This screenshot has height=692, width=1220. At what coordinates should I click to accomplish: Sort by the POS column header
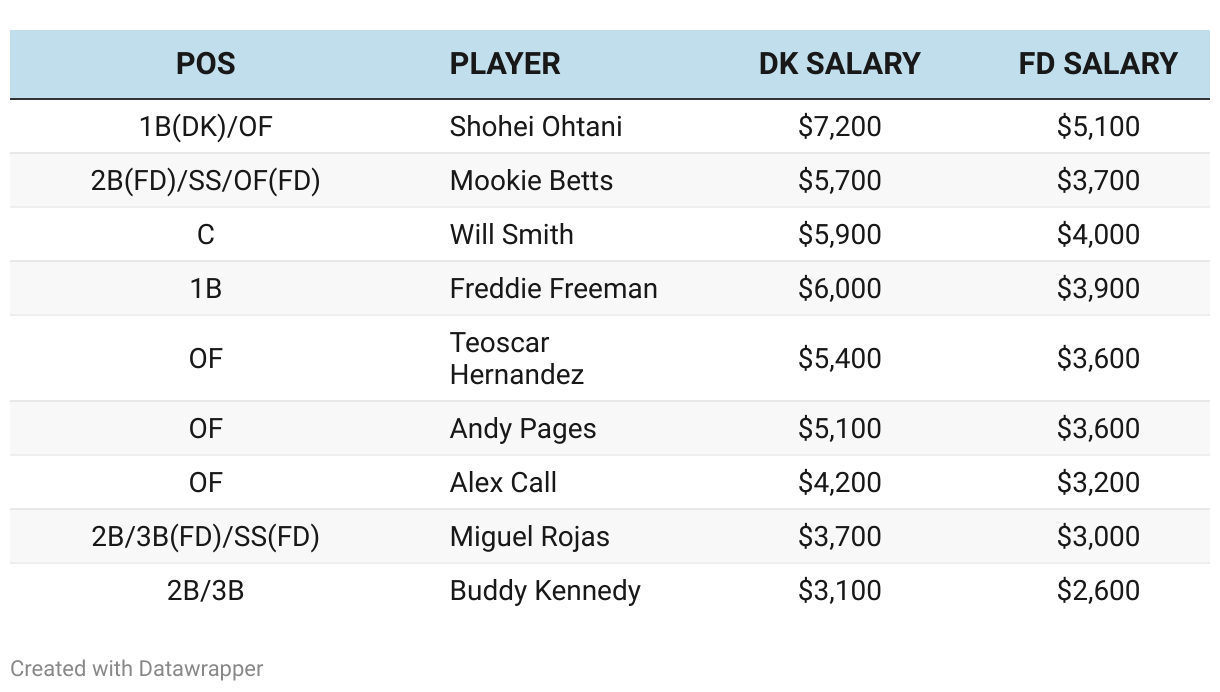(x=205, y=63)
